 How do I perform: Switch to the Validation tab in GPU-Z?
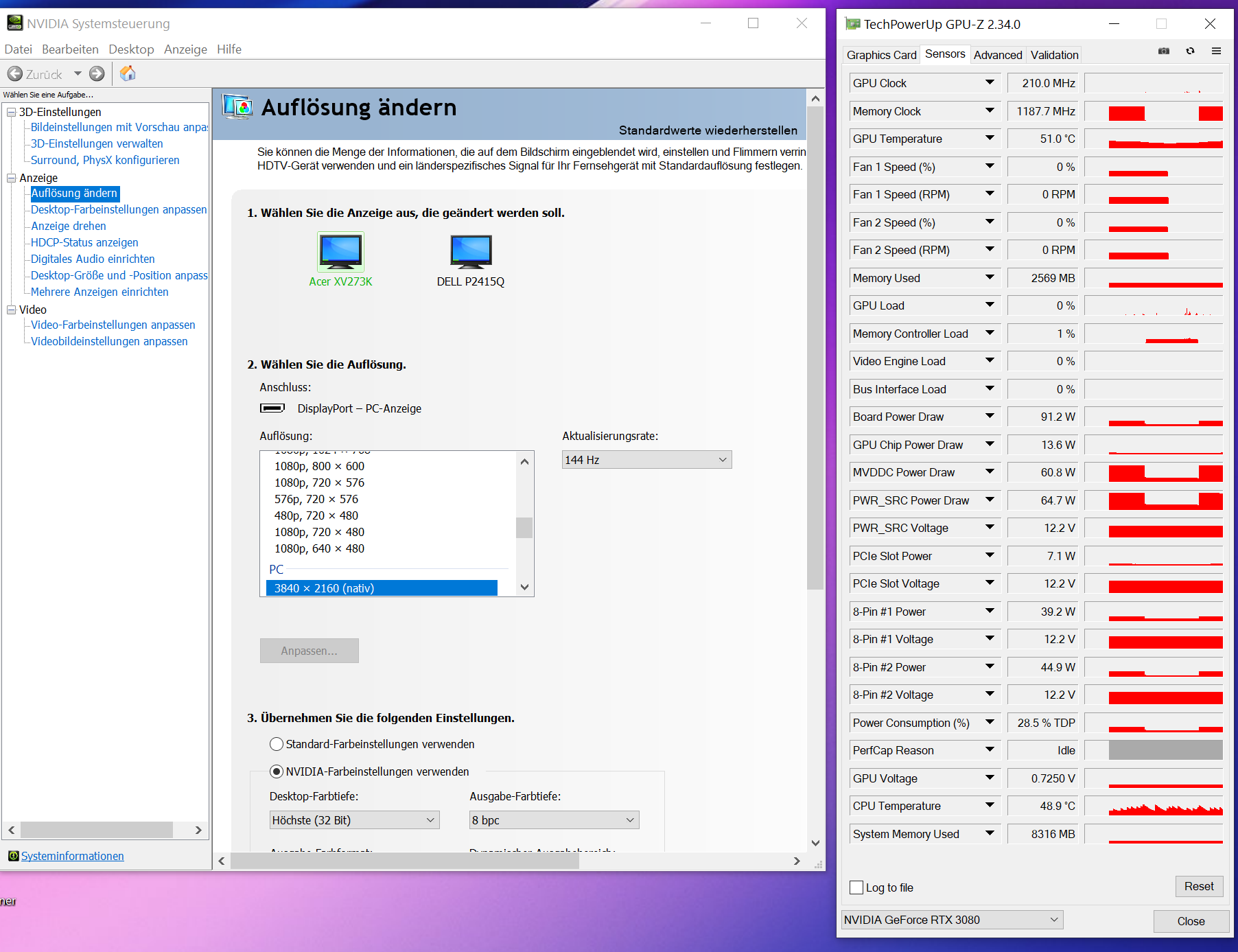click(x=1054, y=55)
